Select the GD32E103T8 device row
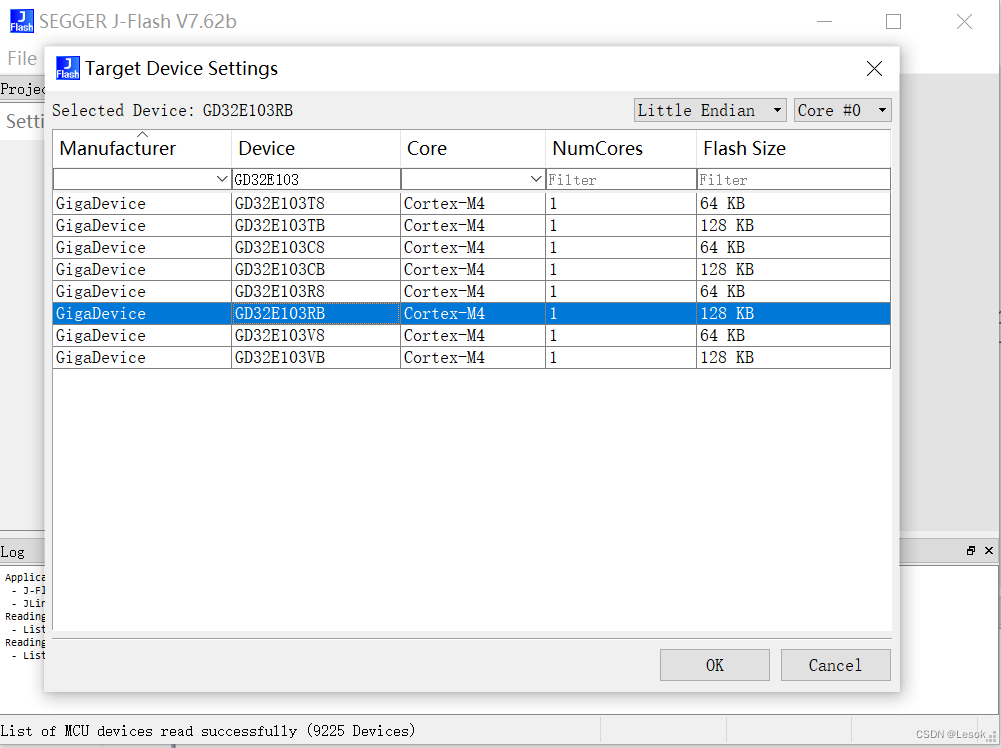The width and height of the screenshot is (1001, 748). pyautogui.click(x=472, y=204)
